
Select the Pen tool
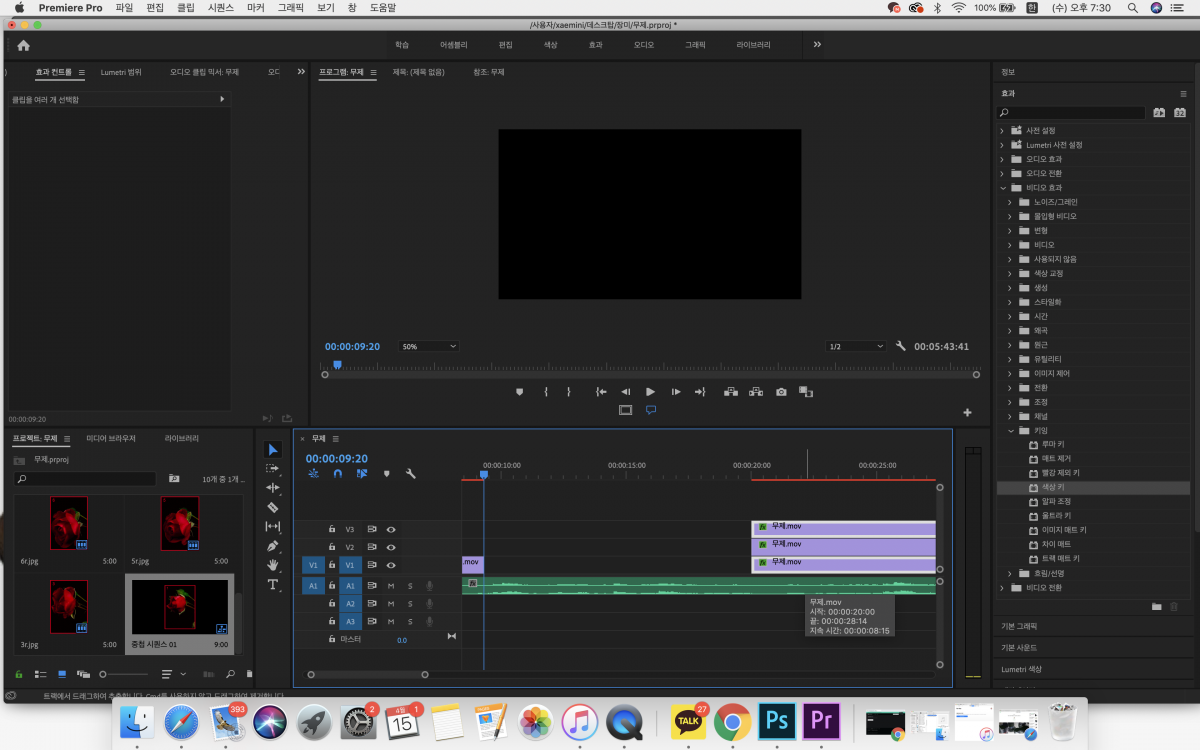point(273,546)
